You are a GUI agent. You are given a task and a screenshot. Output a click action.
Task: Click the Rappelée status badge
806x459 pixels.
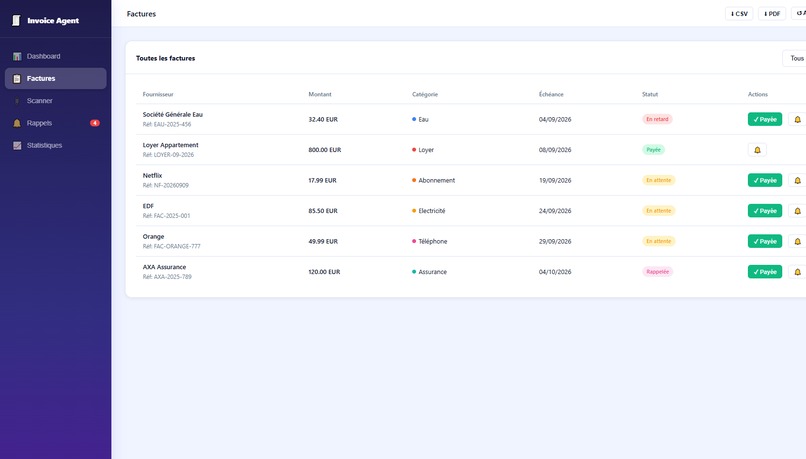click(x=657, y=272)
